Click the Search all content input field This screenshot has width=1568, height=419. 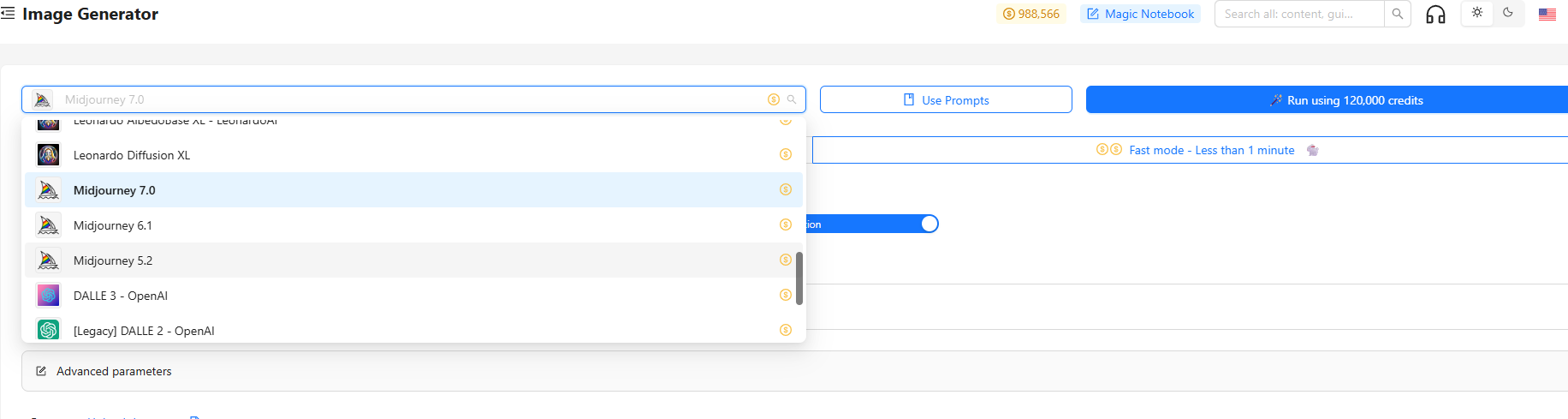[1298, 14]
